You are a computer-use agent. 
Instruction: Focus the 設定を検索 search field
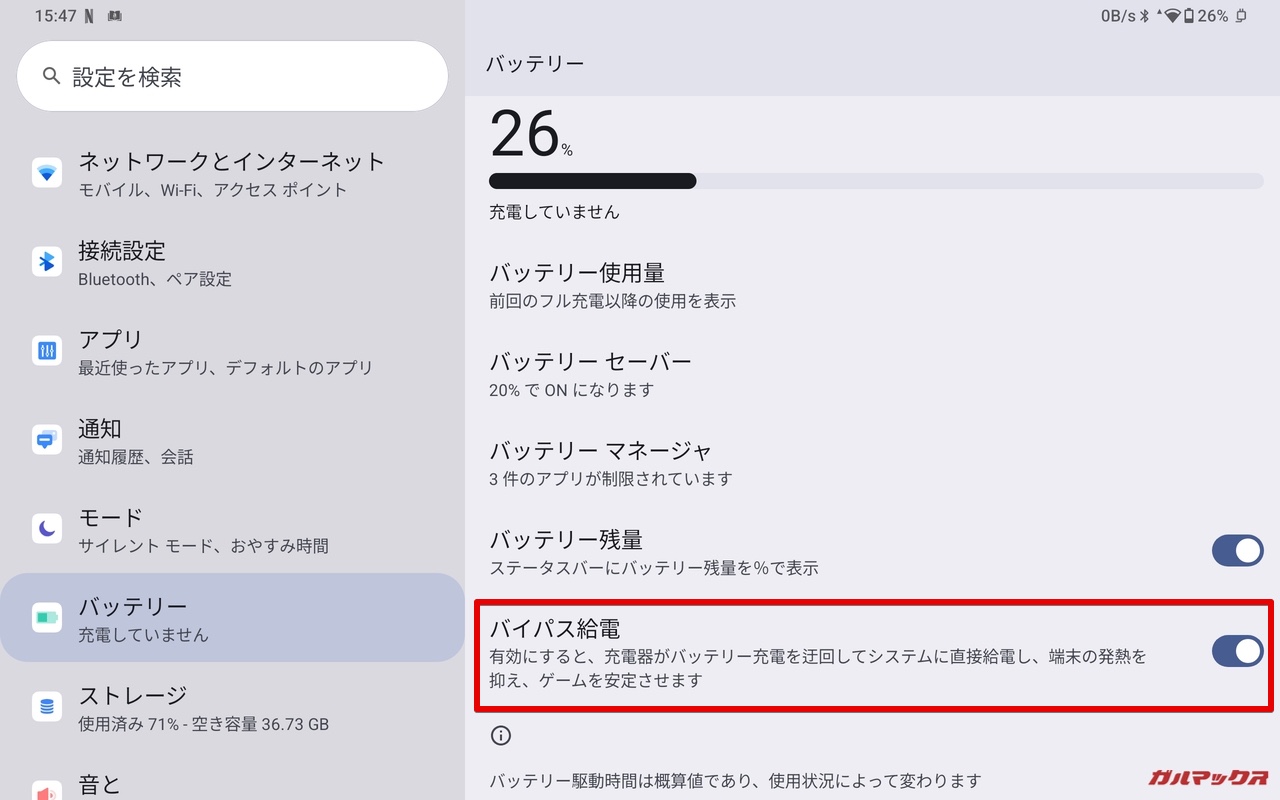click(232, 76)
